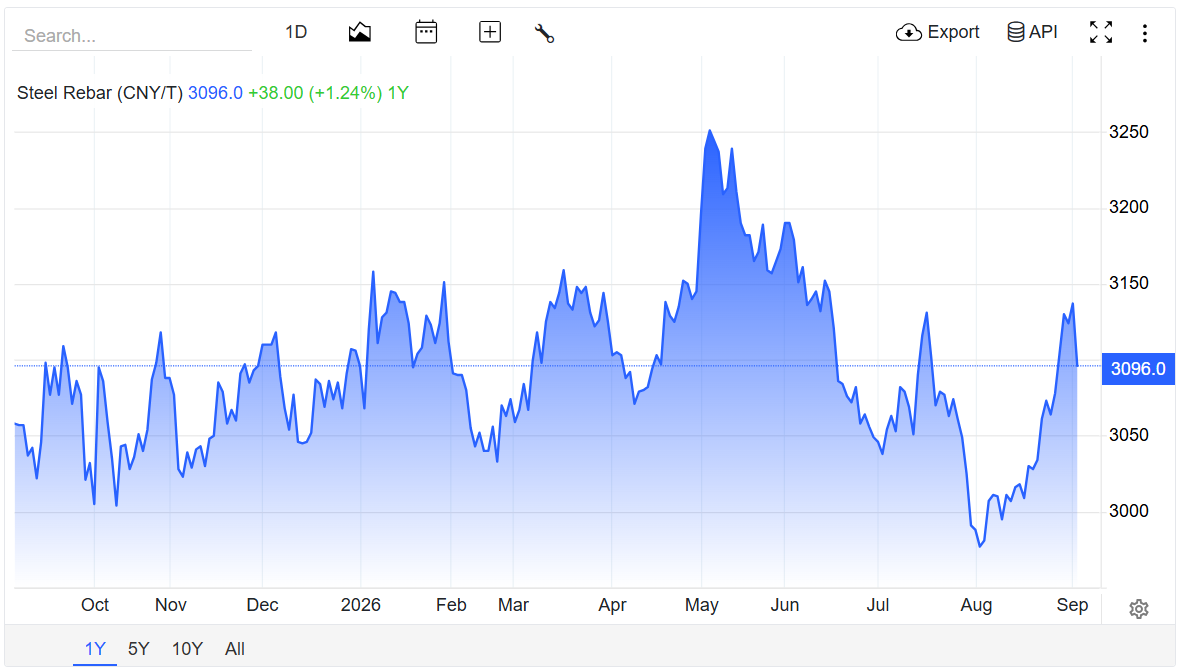Click the 3000 price axis label
Screen dimensions: 1181x672
1128,511
